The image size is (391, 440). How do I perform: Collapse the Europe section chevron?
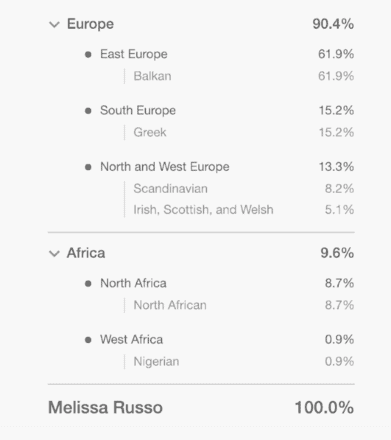click(x=54, y=25)
